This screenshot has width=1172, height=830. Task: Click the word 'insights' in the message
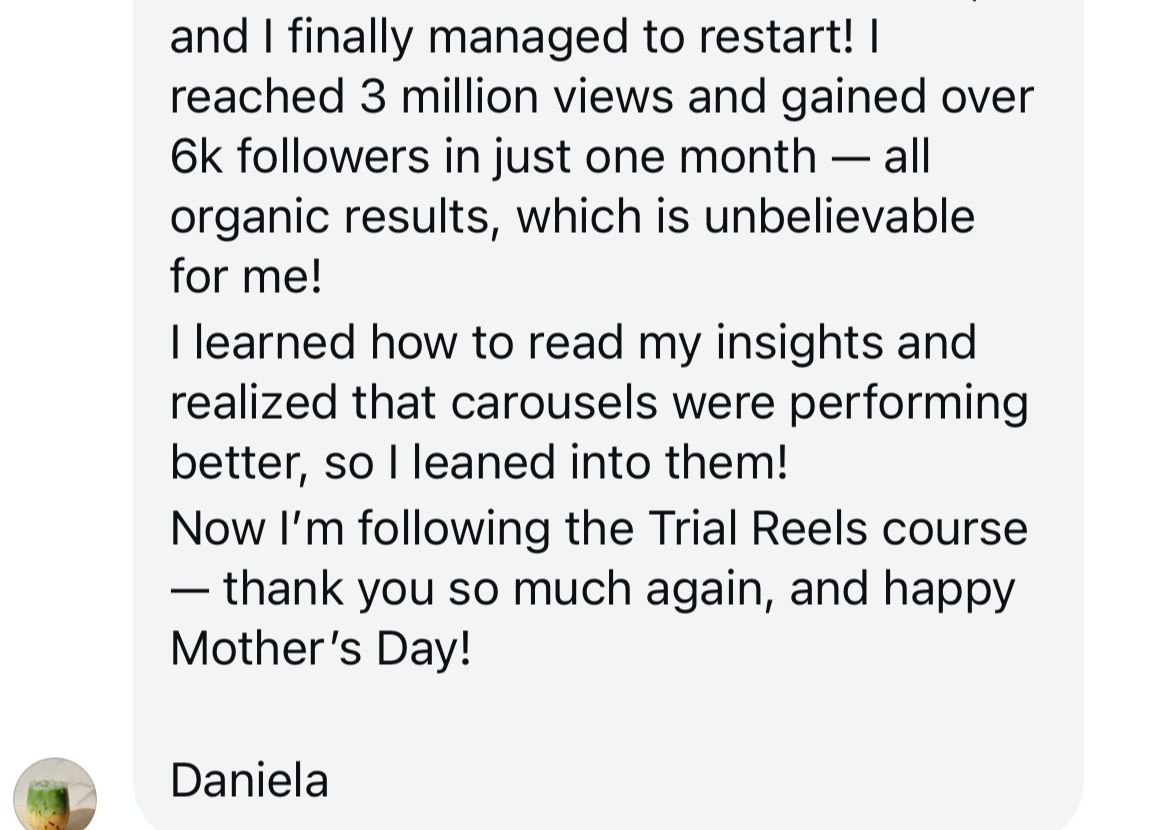tap(799, 344)
